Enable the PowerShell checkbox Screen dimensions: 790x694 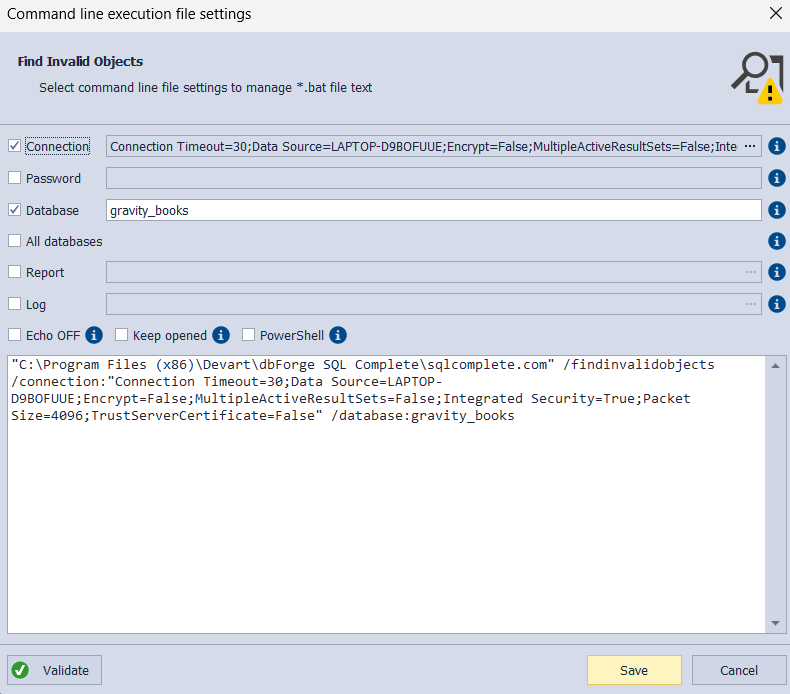(249, 335)
